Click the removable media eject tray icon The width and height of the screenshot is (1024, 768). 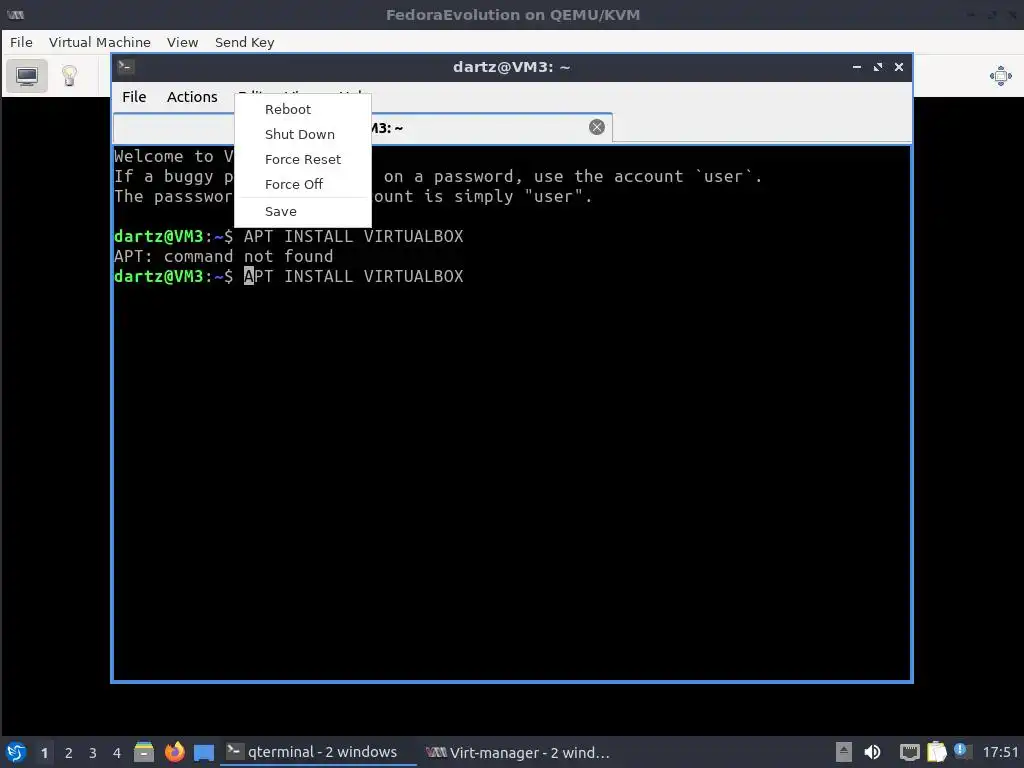pyautogui.click(x=844, y=752)
